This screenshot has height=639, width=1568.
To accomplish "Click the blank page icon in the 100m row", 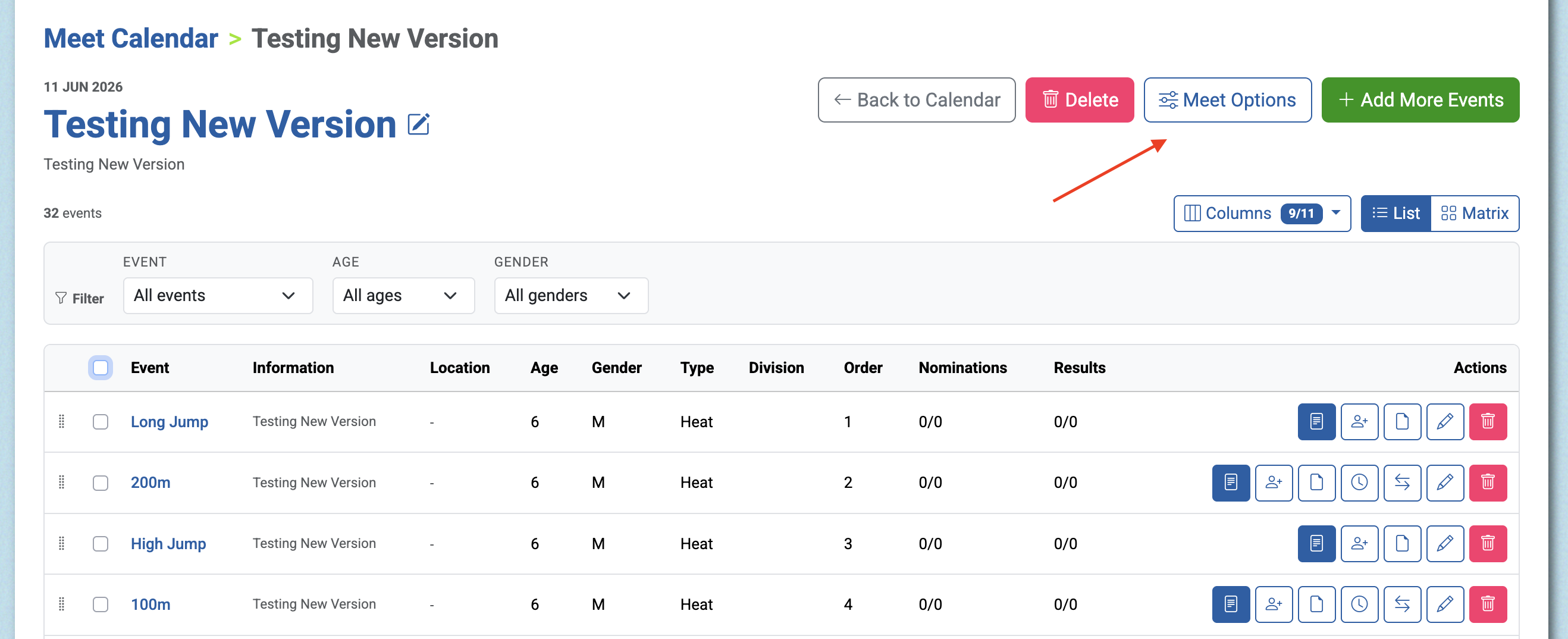I will click(x=1316, y=604).
